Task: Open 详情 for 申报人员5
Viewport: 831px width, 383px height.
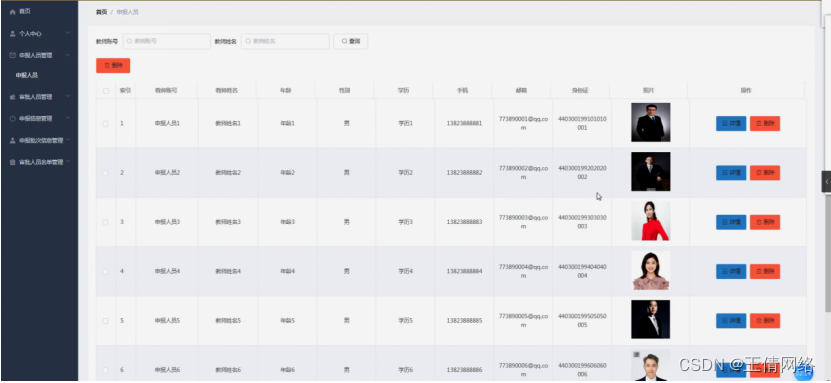Action: point(731,320)
